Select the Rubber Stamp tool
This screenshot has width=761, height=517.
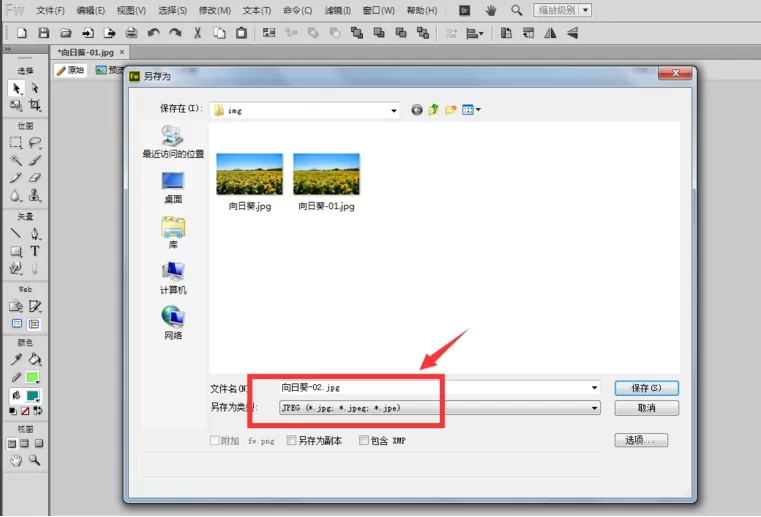click(x=34, y=195)
